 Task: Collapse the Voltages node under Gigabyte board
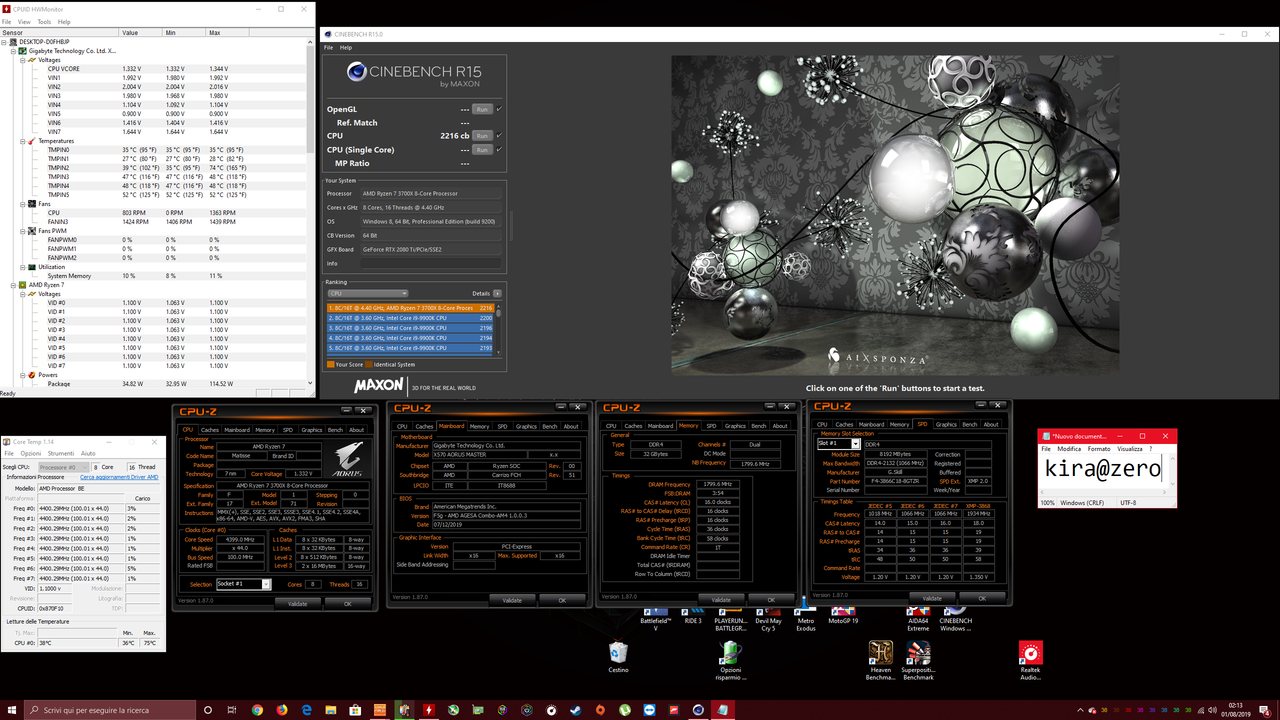[x=22, y=60]
